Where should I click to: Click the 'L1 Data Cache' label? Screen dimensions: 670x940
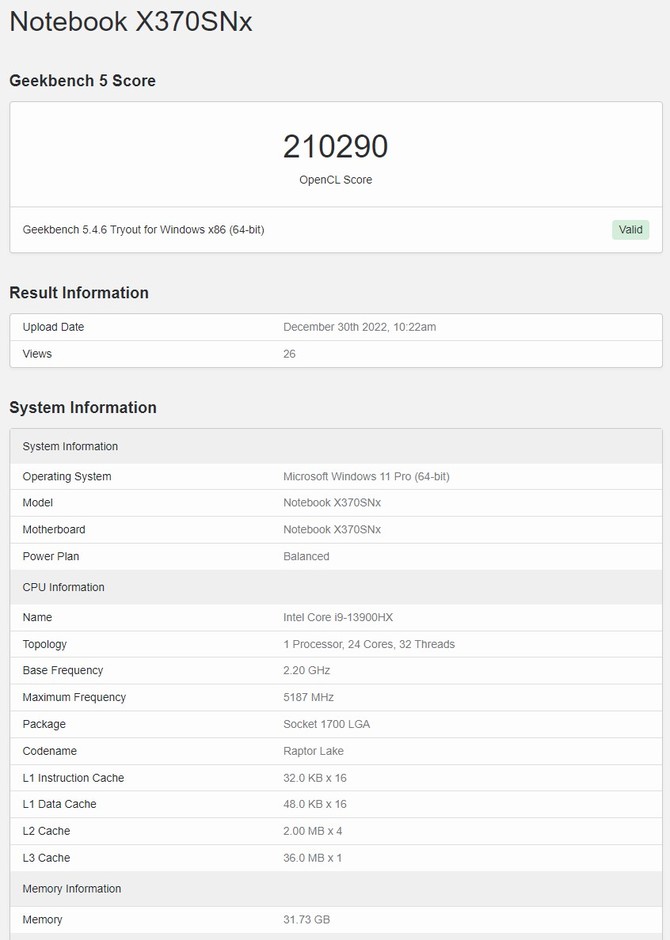click(x=59, y=805)
